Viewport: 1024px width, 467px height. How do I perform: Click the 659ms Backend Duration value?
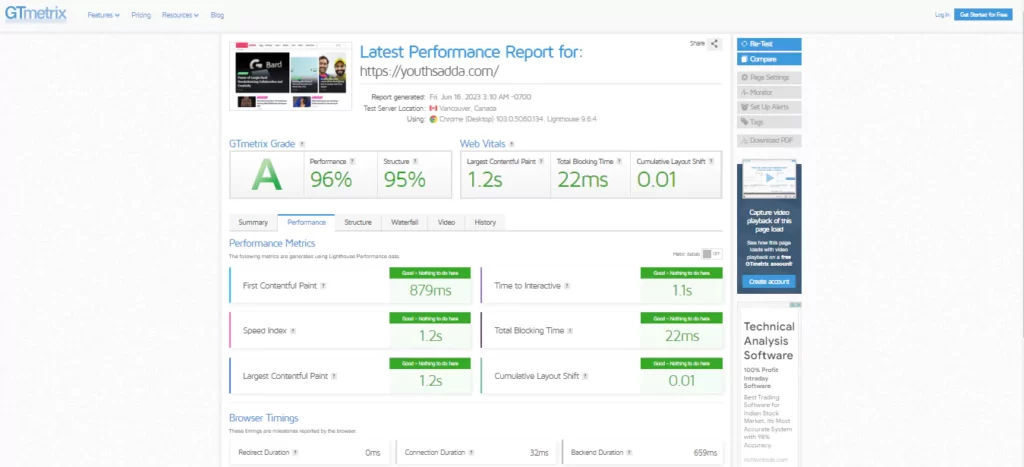(x=705, y=453)
